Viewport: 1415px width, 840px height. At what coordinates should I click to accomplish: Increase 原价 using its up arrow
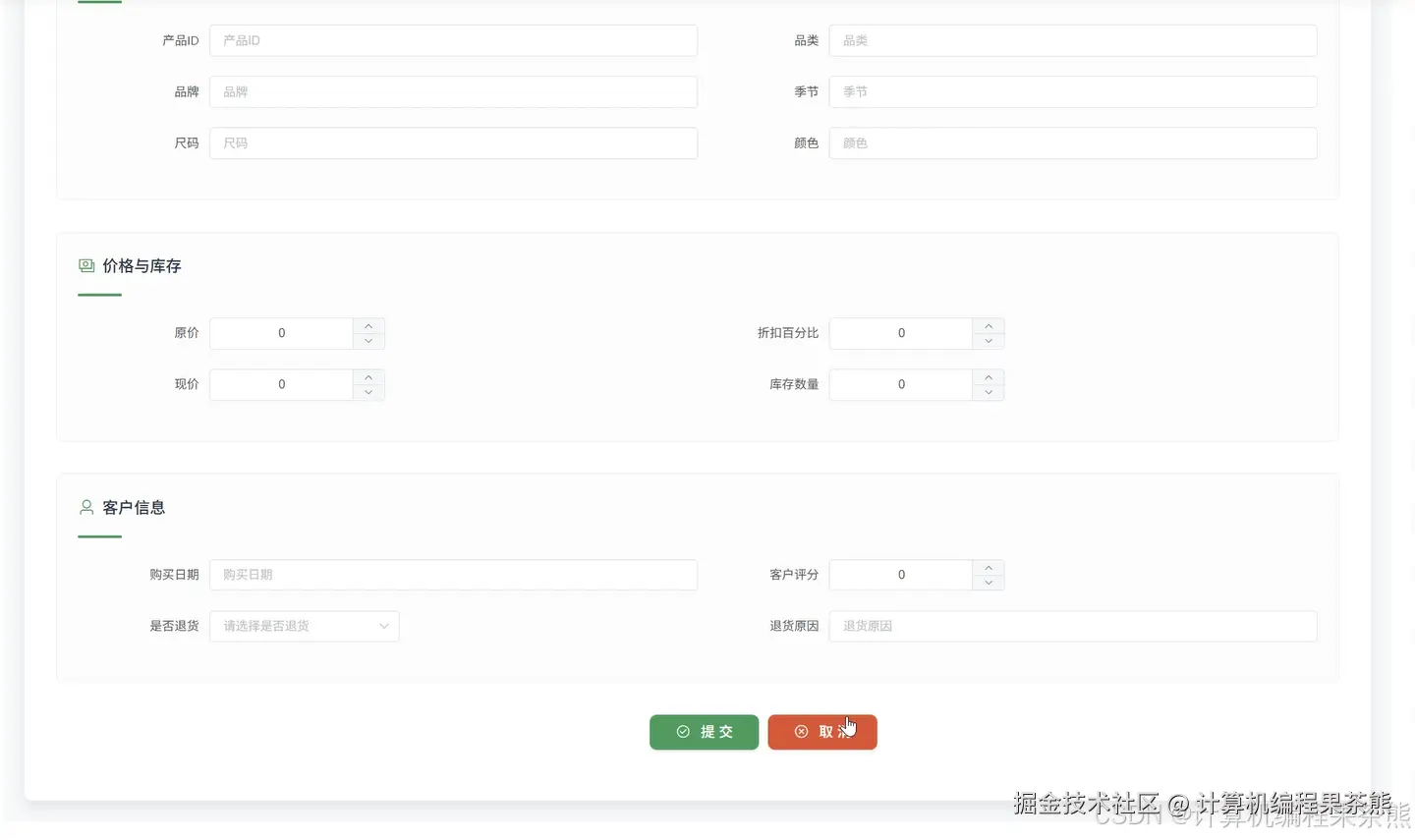click(x=368, y=325)
